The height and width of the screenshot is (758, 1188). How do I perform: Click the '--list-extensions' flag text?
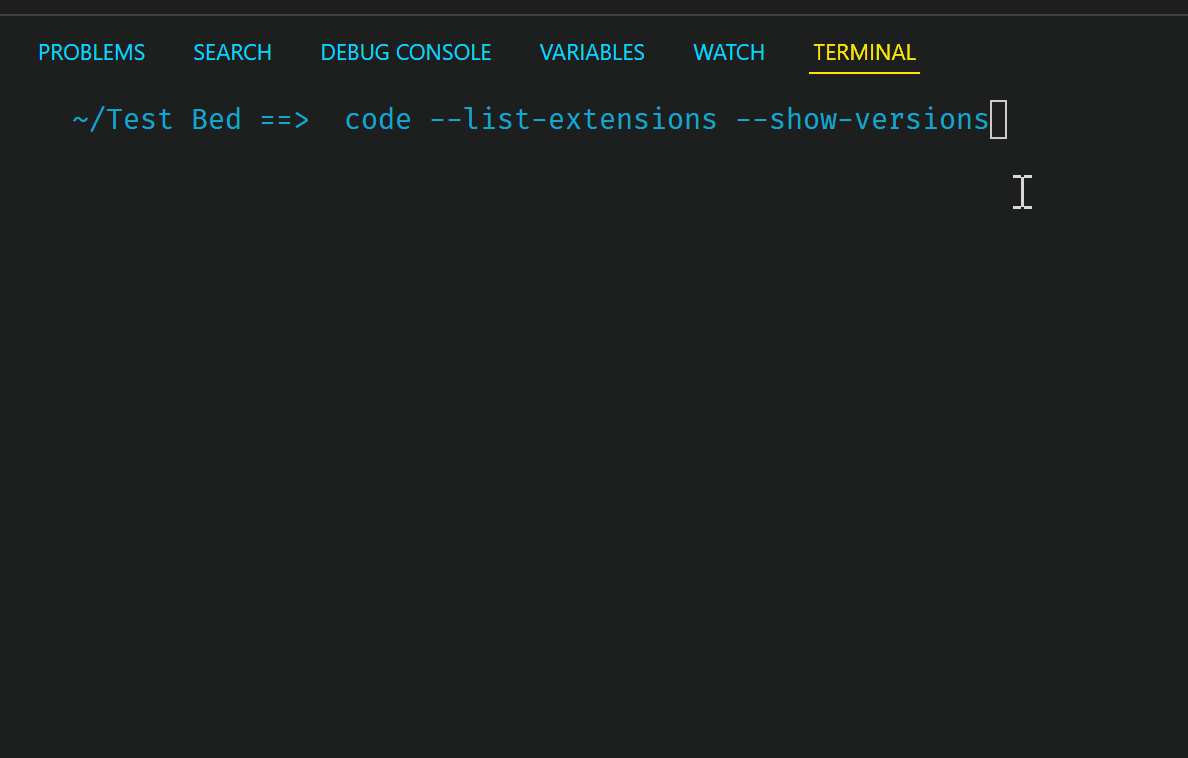(x=574, y=119)
